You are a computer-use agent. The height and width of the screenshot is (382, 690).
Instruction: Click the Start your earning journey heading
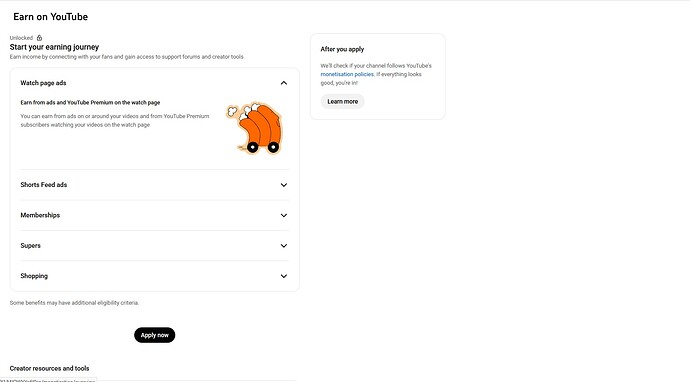coord(54,47)
